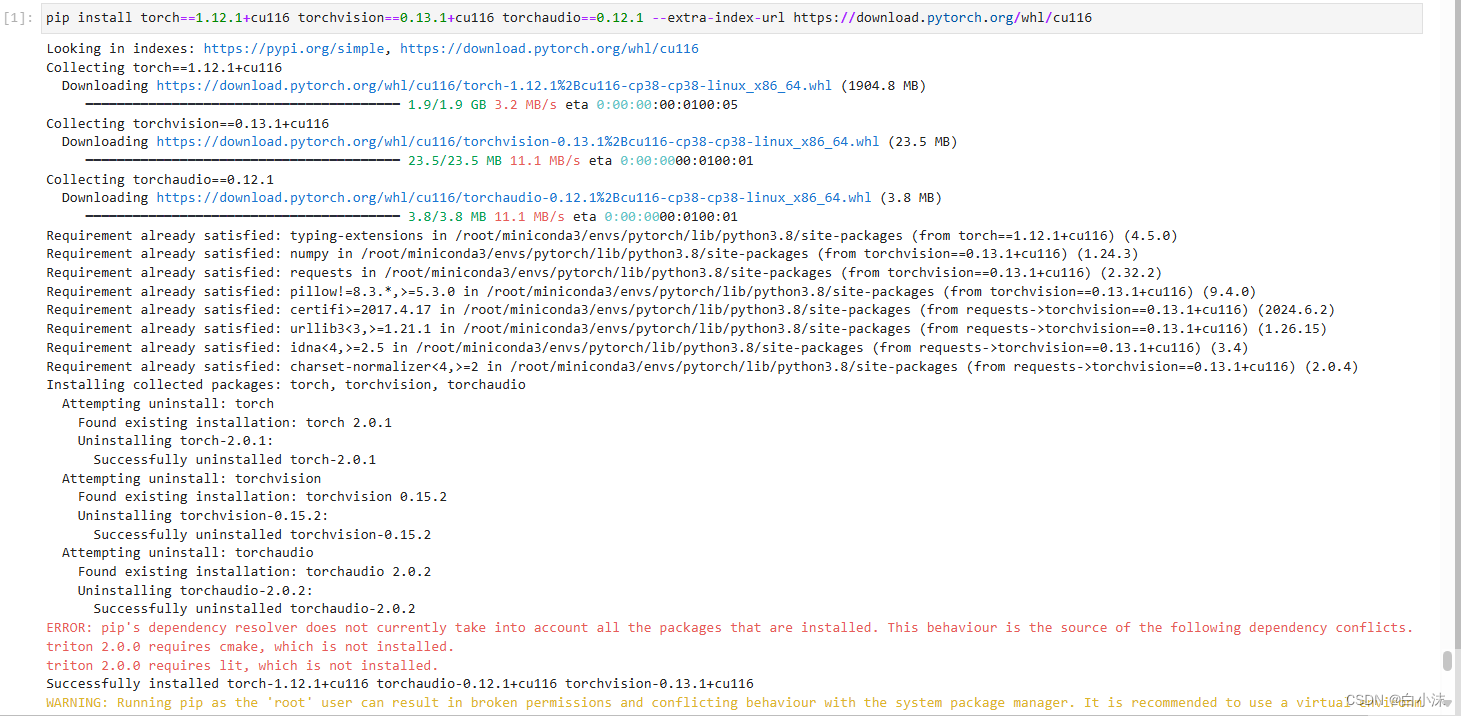
Task: Click the torch-1.12.1 wheel download link
Action: (x=492, y=85)
